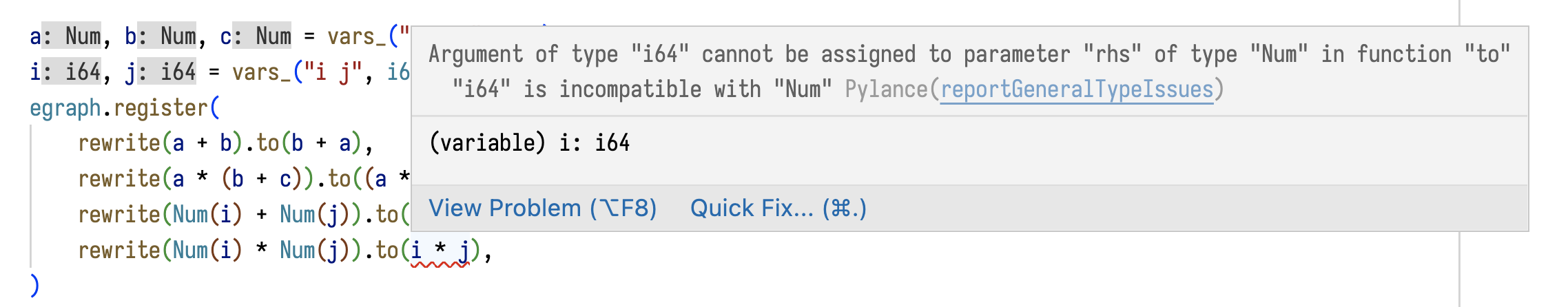Click rewrite on the Num(i) * Num(j) line

(x=118, y=251)
